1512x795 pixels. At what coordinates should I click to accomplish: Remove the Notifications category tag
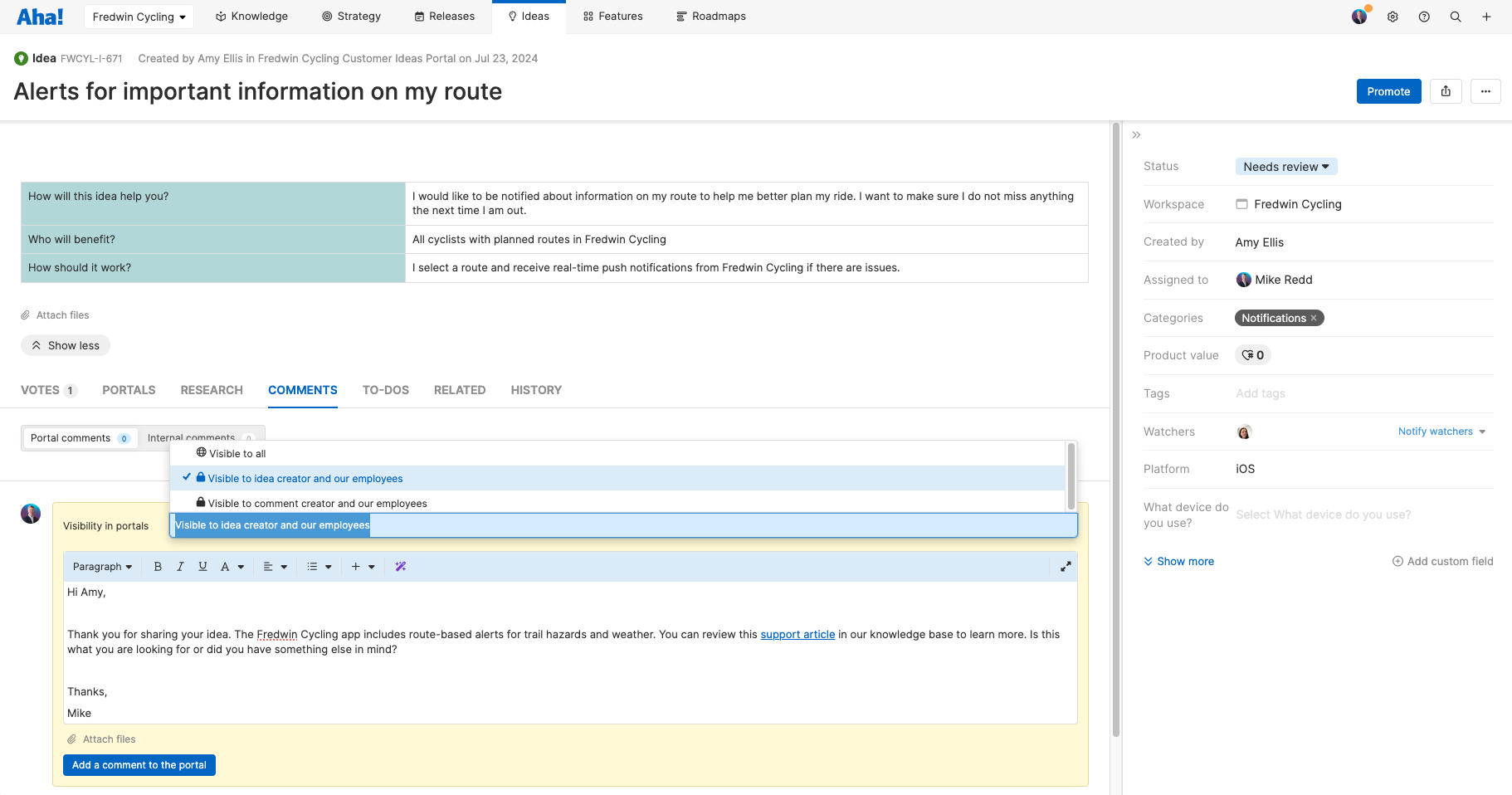pos(1314,318)
